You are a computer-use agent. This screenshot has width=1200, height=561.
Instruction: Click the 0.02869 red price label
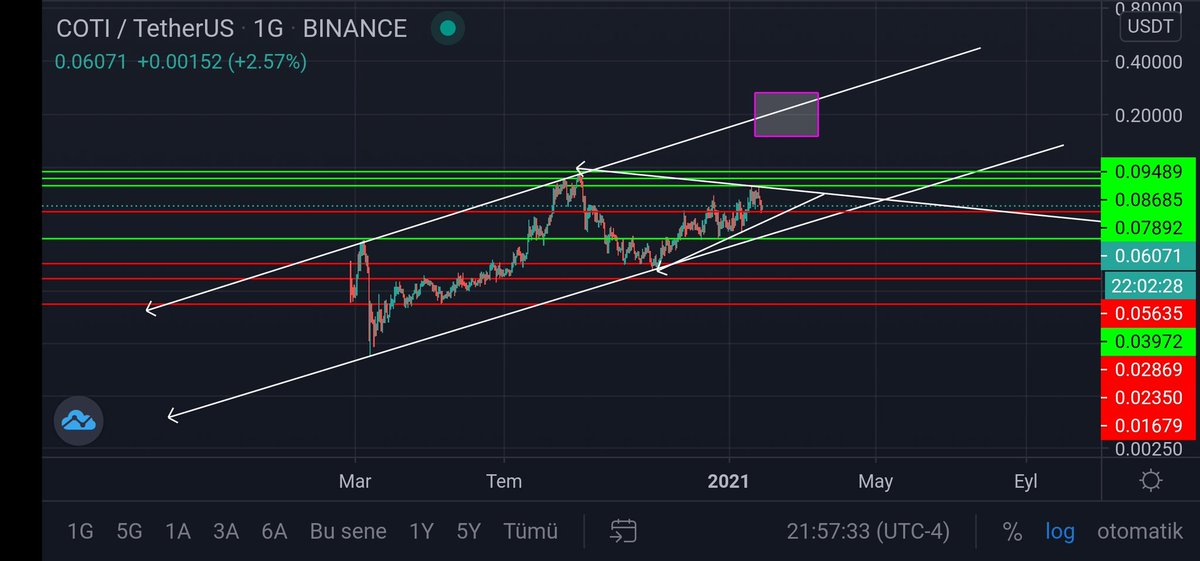[x=1148, y=370]
